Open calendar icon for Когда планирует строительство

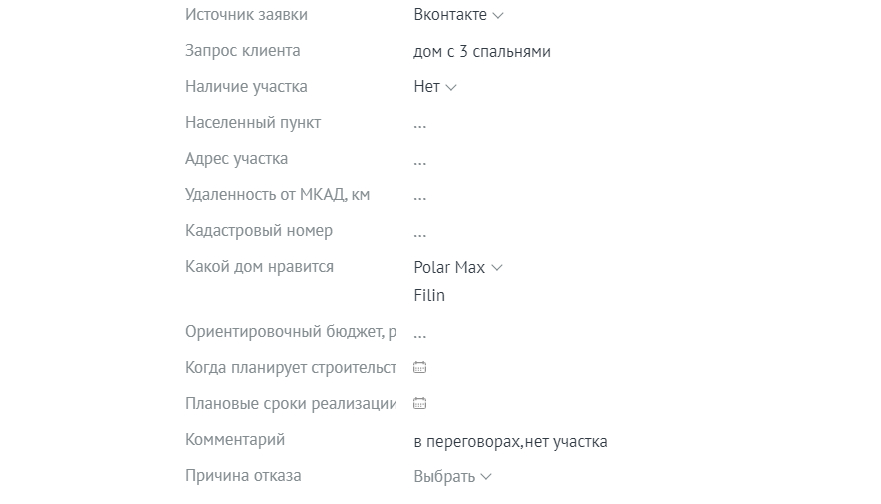pos(420,367)
